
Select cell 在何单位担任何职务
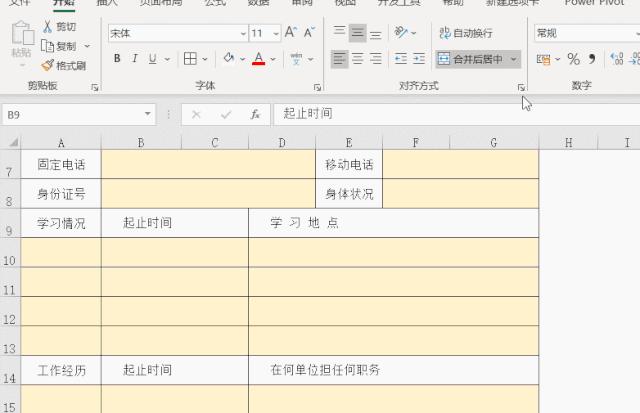pos(393,370)
